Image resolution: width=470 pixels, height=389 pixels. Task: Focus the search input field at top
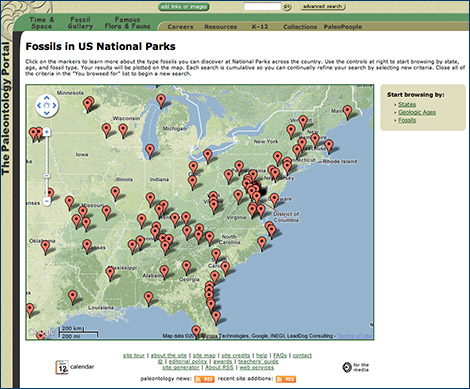pyautogui.click(x=262, y=6)
